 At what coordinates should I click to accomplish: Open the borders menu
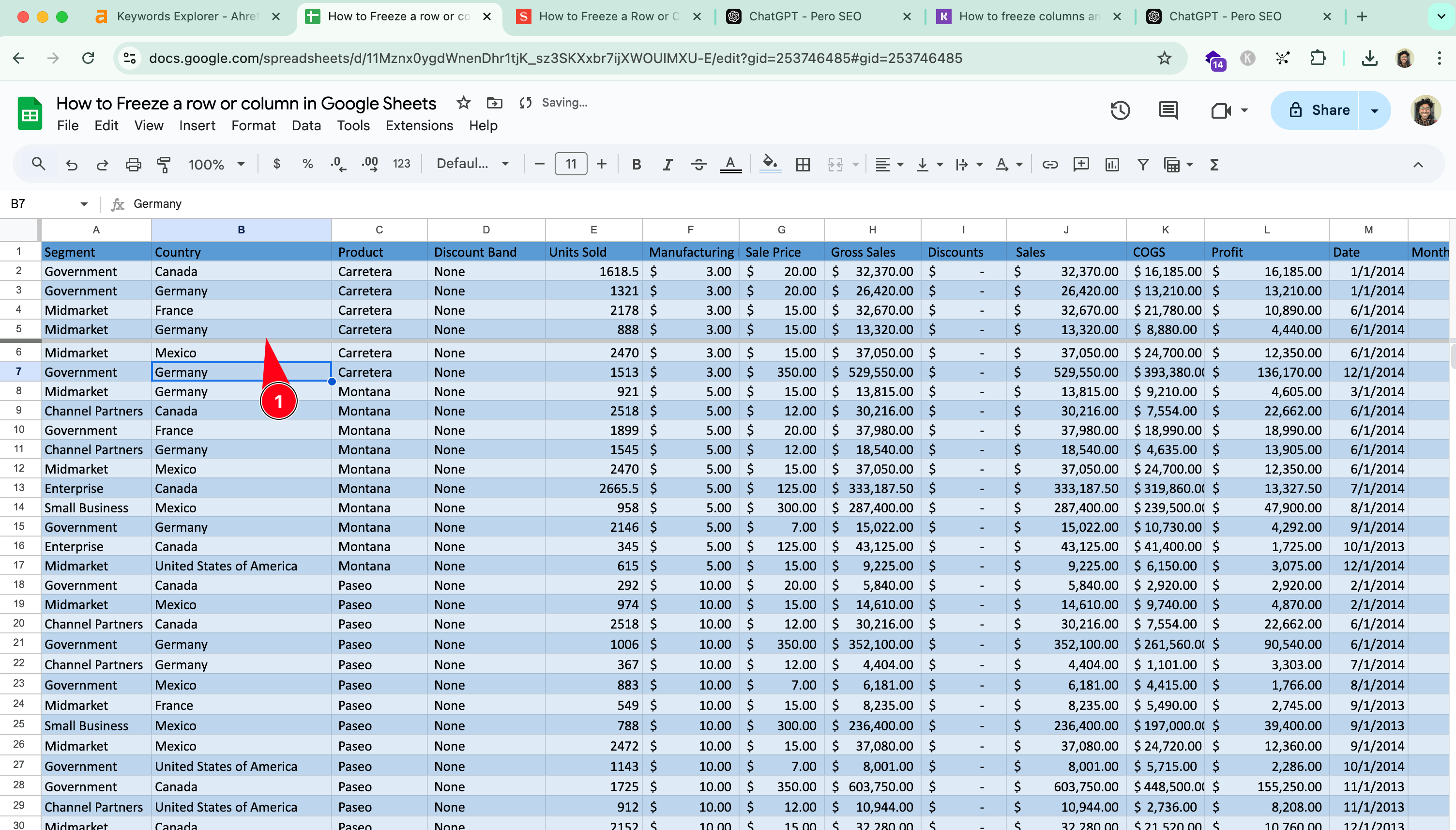pyautogui.click(x=803, y=164)
